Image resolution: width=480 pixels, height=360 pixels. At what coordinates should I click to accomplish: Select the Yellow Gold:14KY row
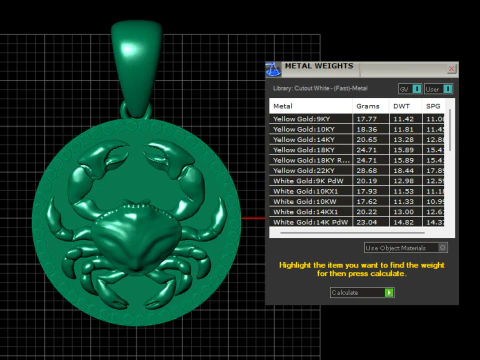coord(357,140)
